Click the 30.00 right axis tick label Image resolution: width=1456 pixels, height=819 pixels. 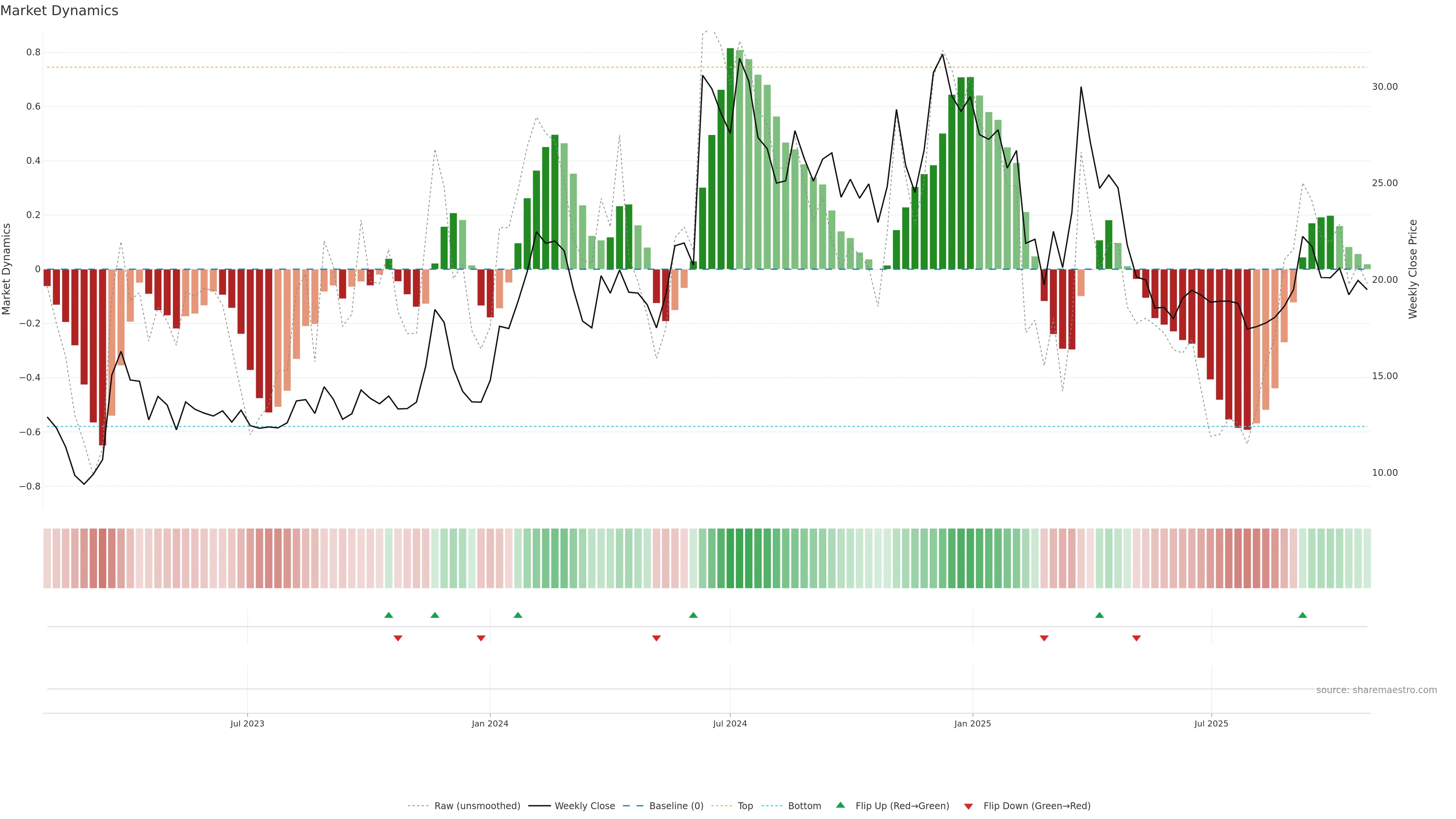[1384, 86]
